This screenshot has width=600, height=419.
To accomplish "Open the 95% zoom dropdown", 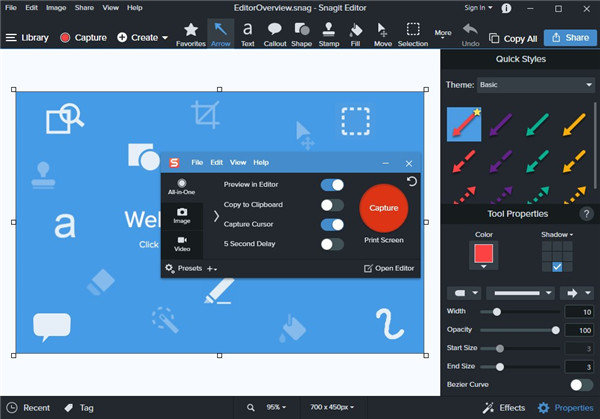I will tap(276, 407).
